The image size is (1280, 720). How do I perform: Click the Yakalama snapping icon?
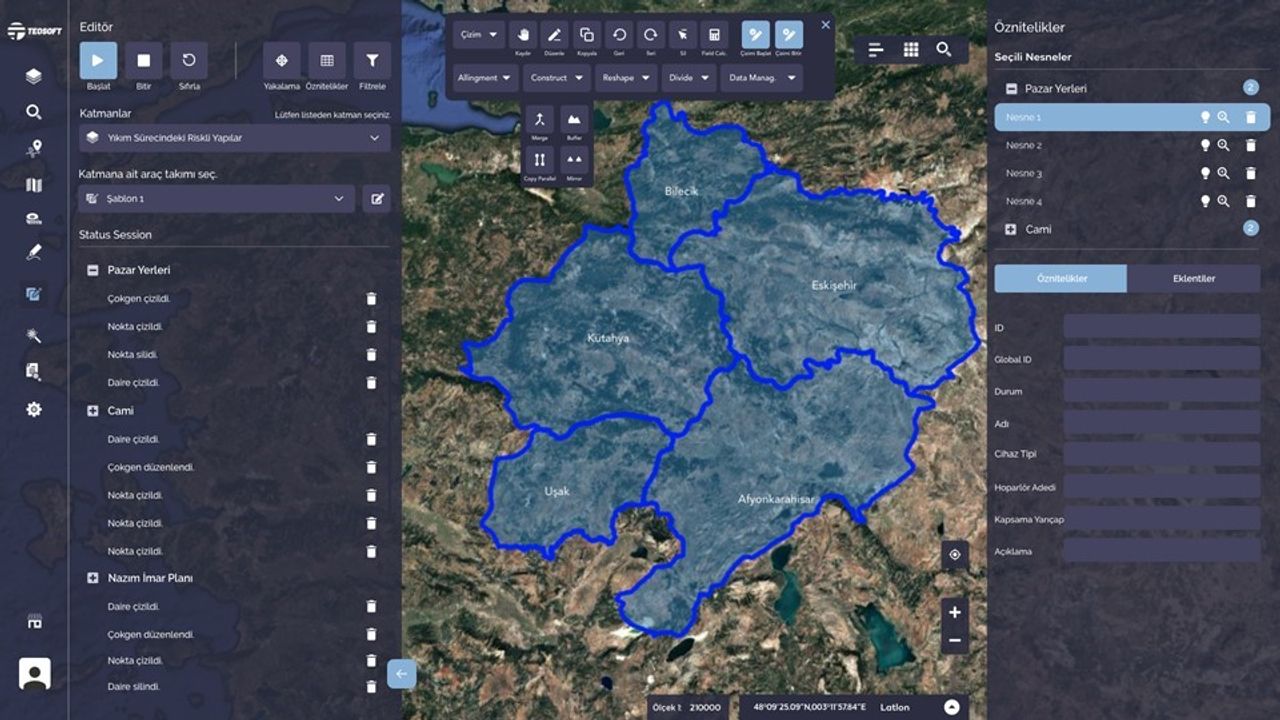point(282,61)
